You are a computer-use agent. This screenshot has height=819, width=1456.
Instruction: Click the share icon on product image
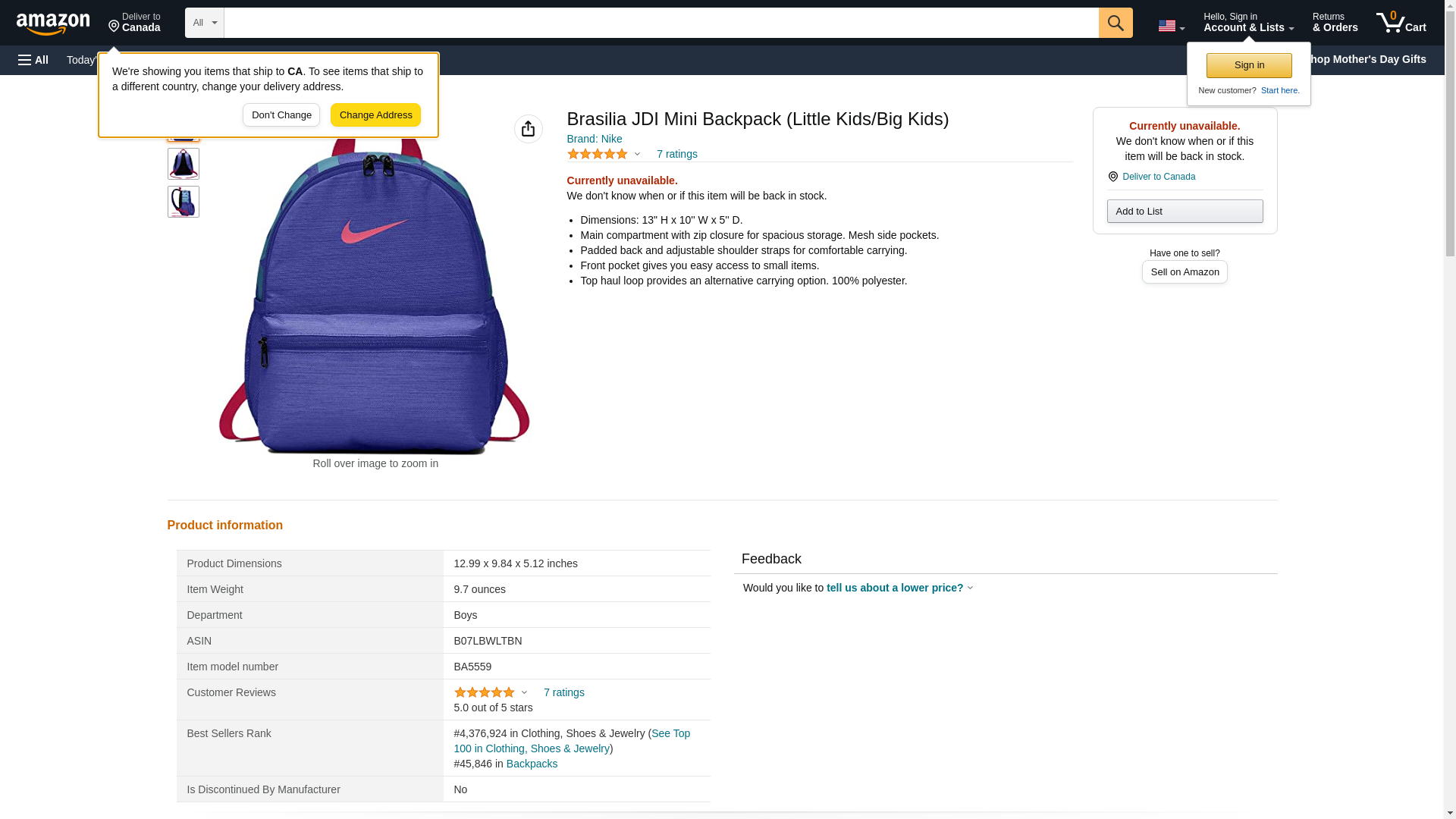pos(528,129)
